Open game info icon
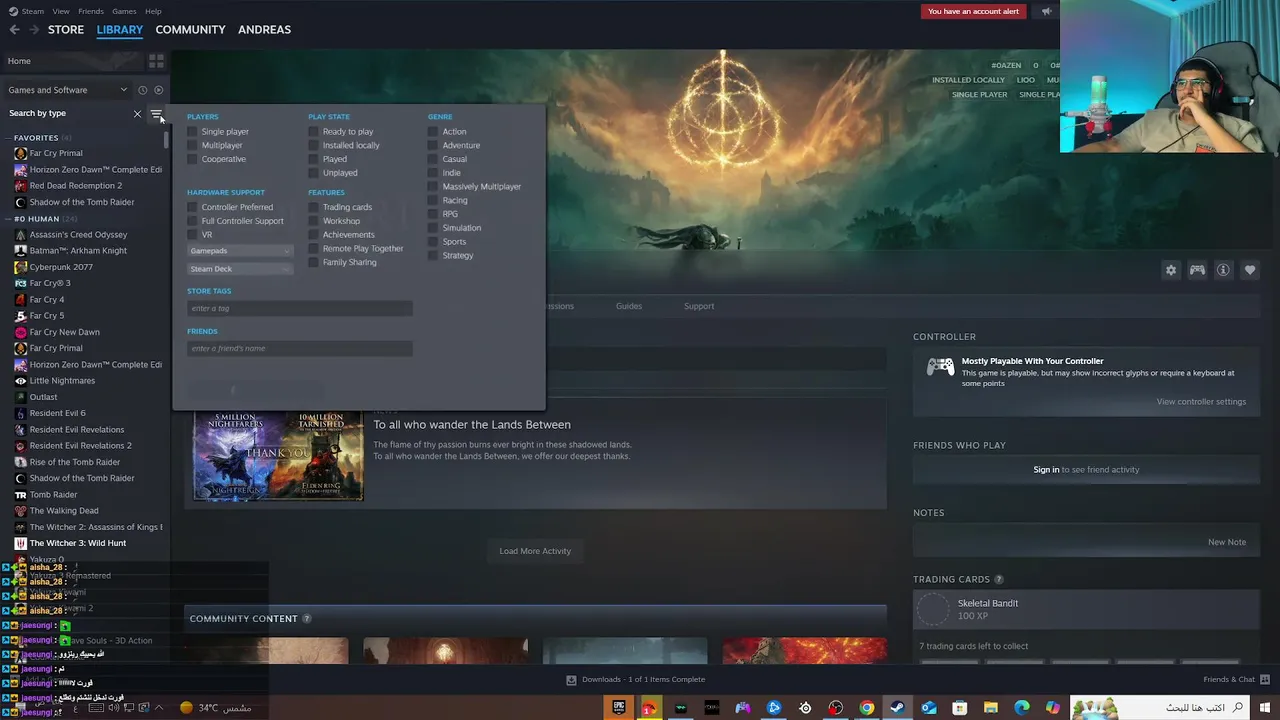The height and width of the screenshot is (720, 1280). point(1223,270)
